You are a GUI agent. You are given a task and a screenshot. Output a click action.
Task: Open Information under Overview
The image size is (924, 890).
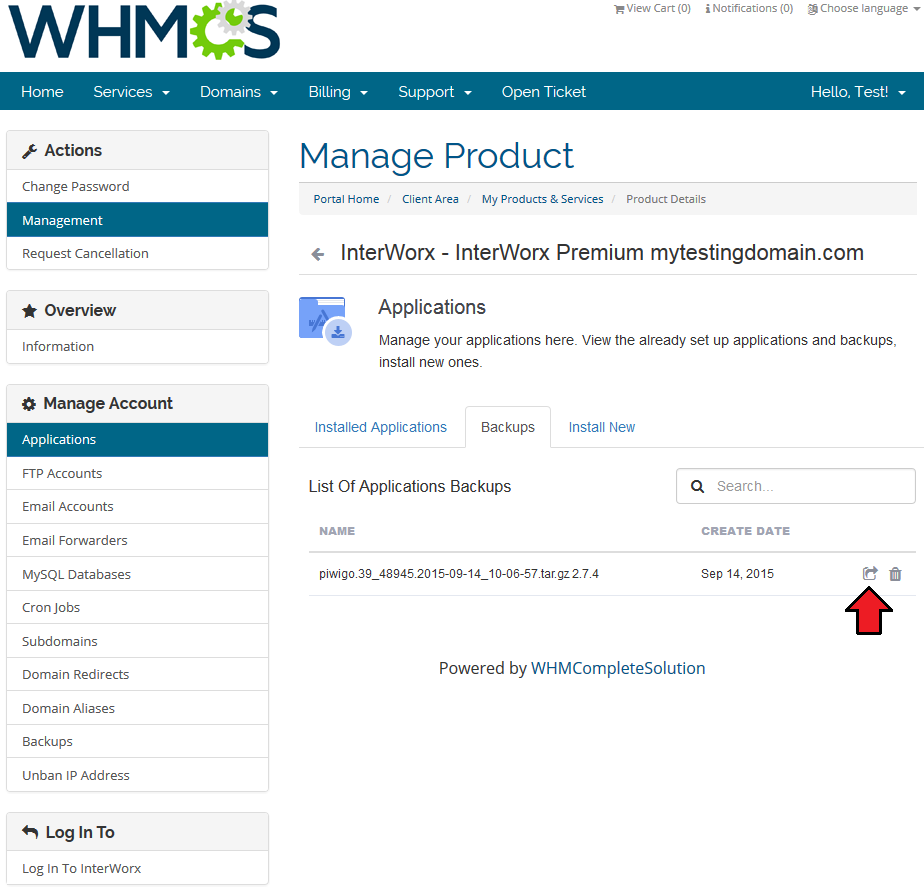point(137,347)
